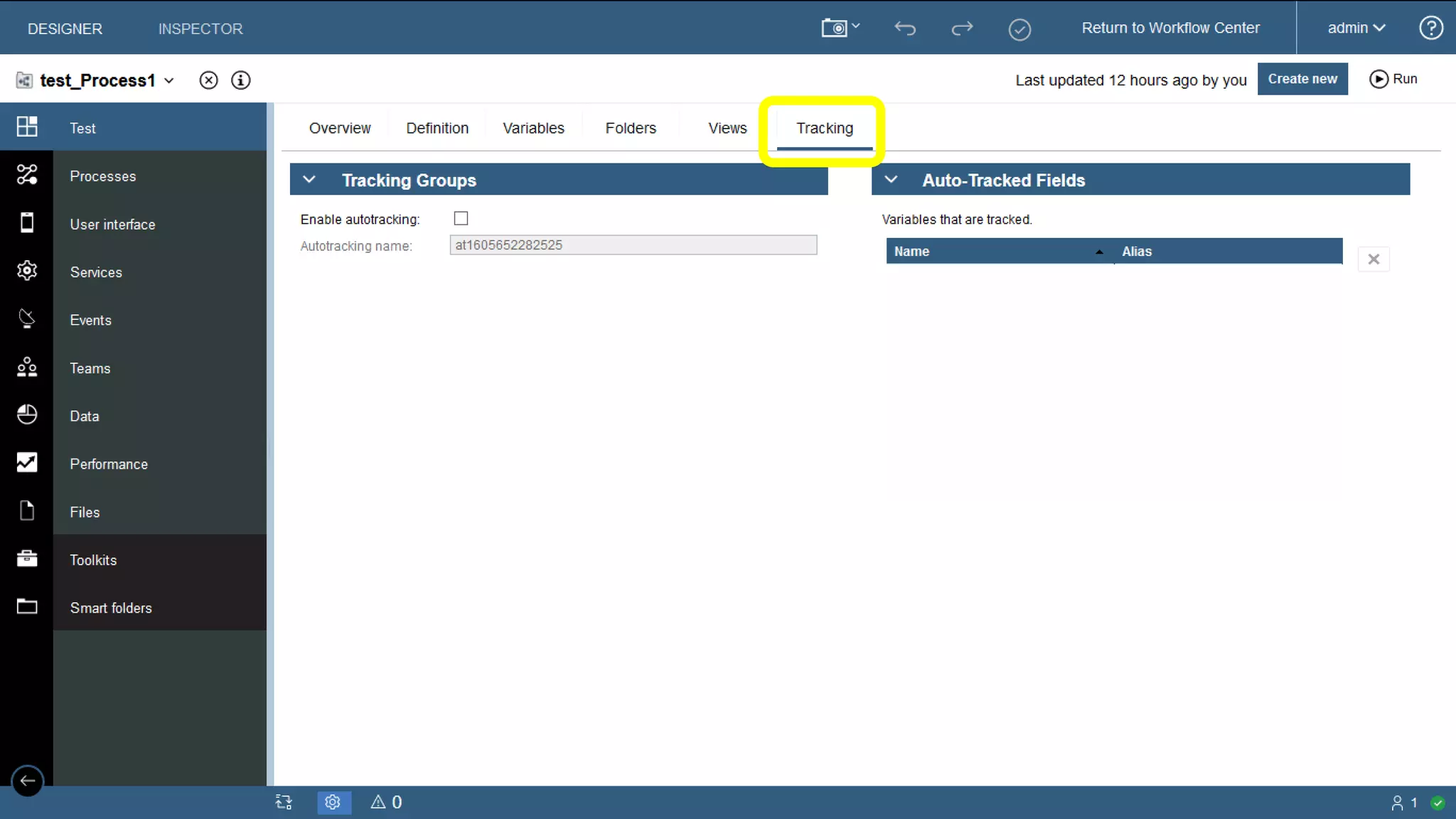
Task: Click the undo arrow icon
Action: (905, 28)
